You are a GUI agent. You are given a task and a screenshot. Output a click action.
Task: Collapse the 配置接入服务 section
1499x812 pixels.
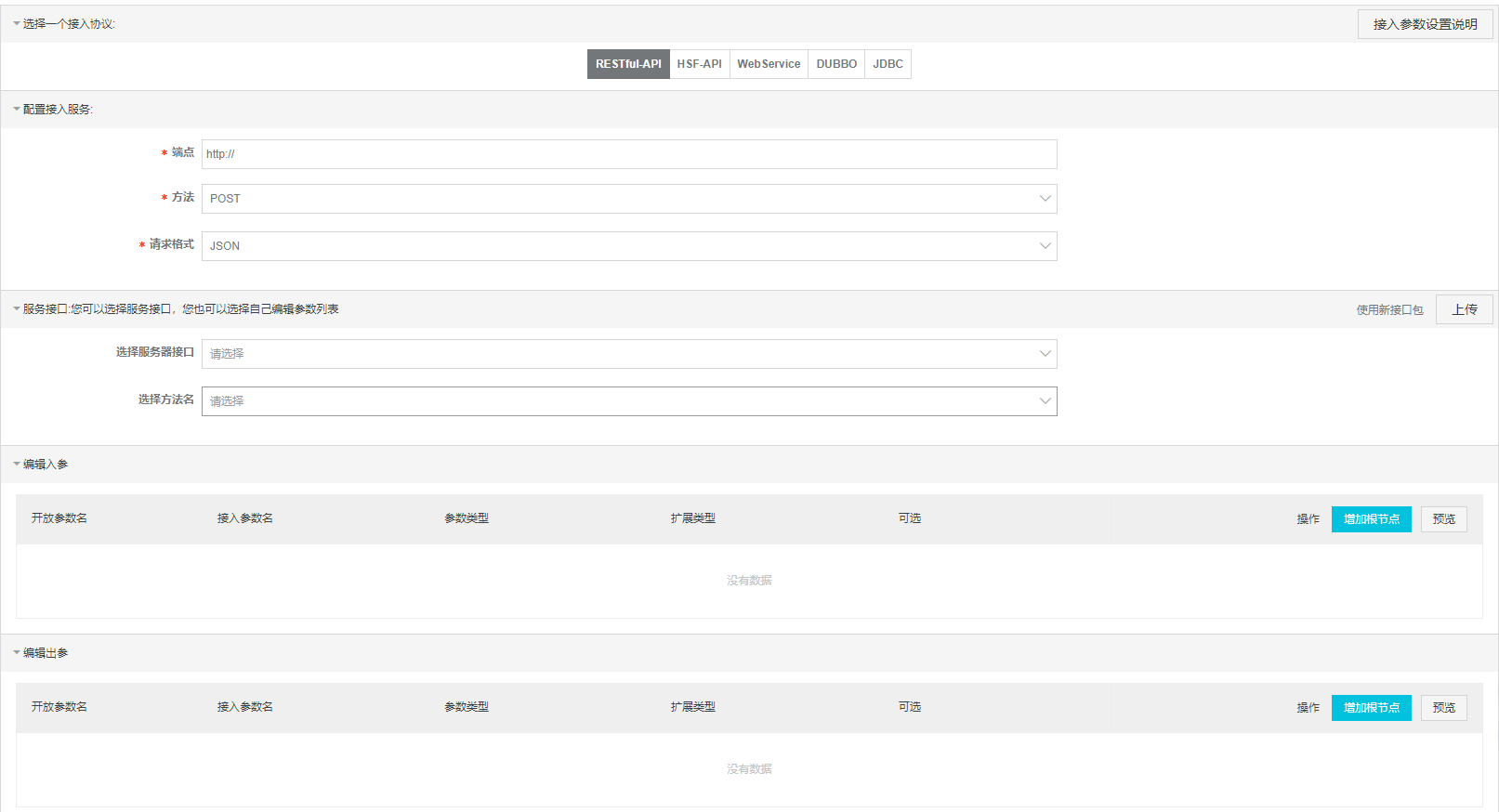17,110
